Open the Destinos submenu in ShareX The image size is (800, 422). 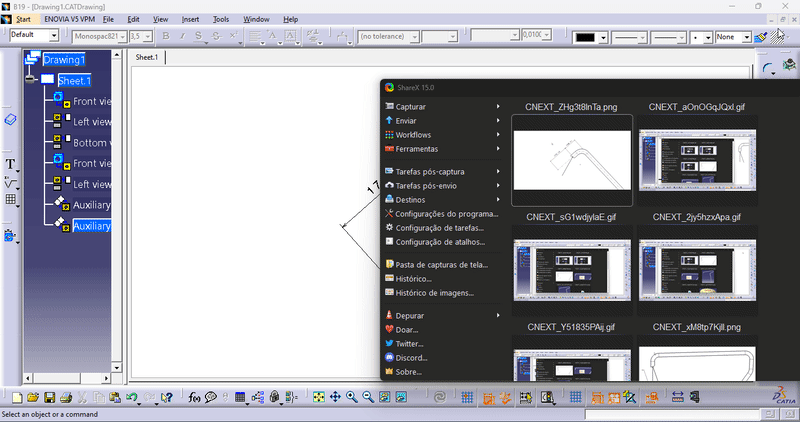click(442, 200)
